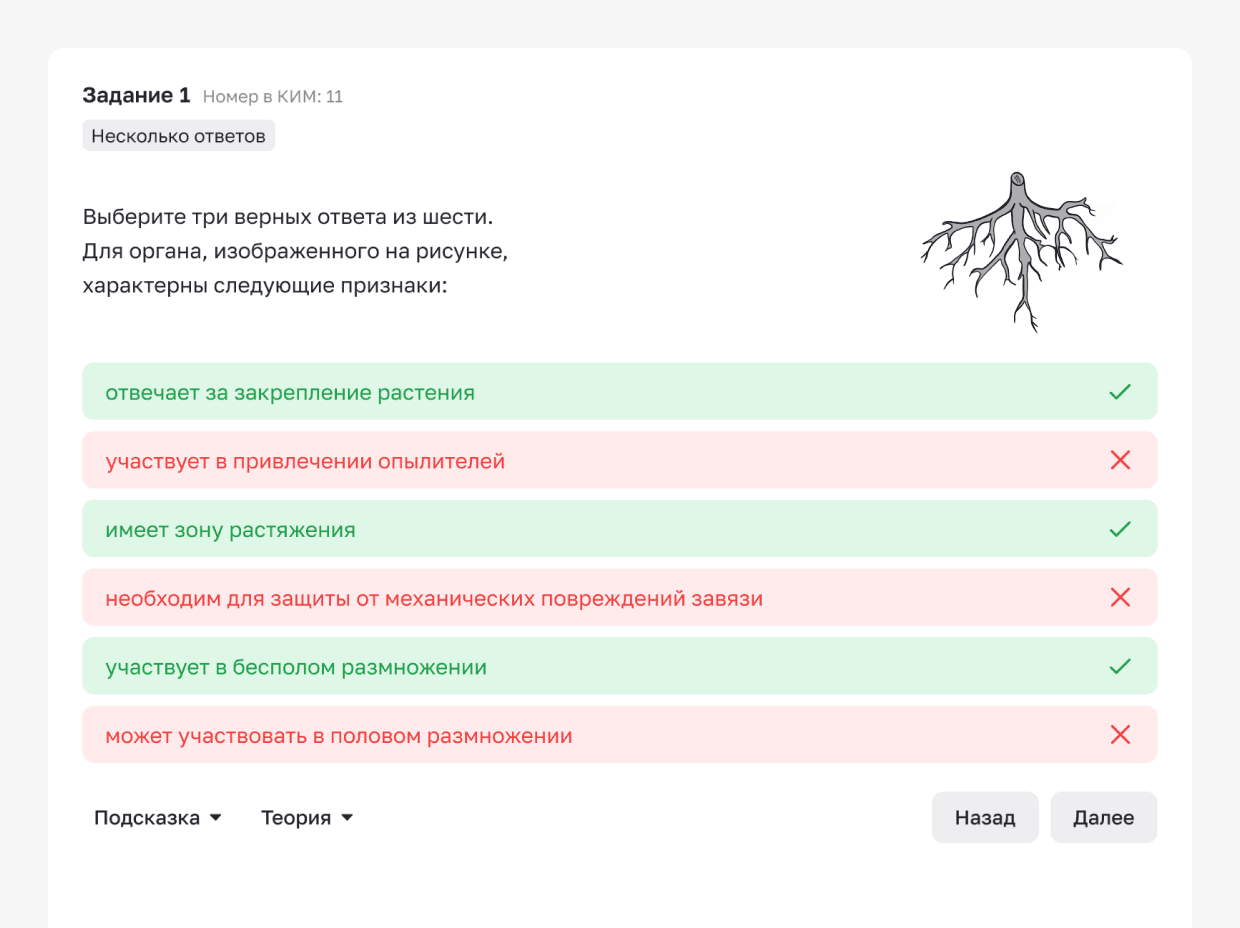This screenshot has width=1240, height=928.
Task: Click the 'Номер в КИМ: 11' label
Action: [272, 97]
